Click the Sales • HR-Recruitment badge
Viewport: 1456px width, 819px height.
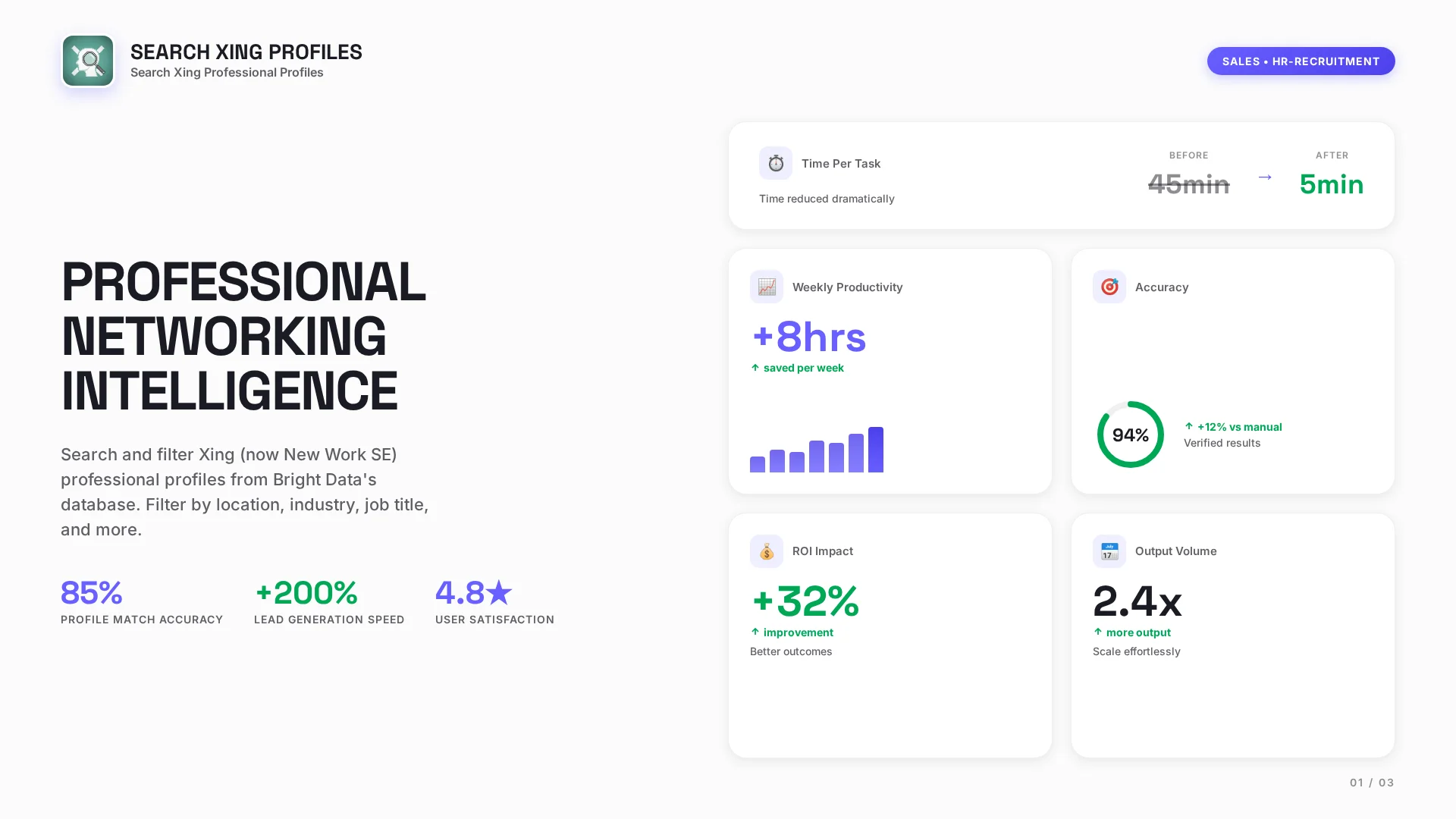click(x=1300, y=61)
